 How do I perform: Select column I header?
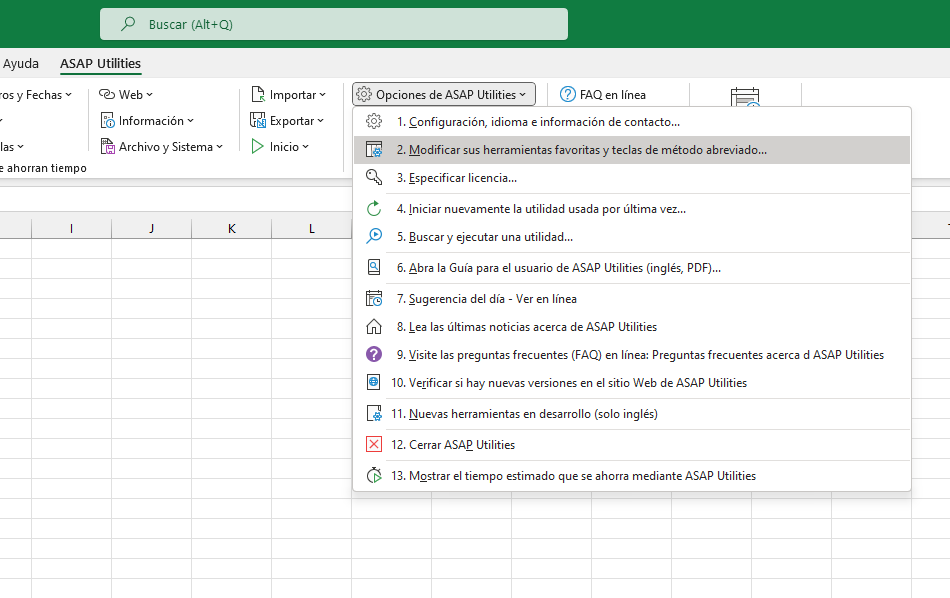tap(71, 228)
